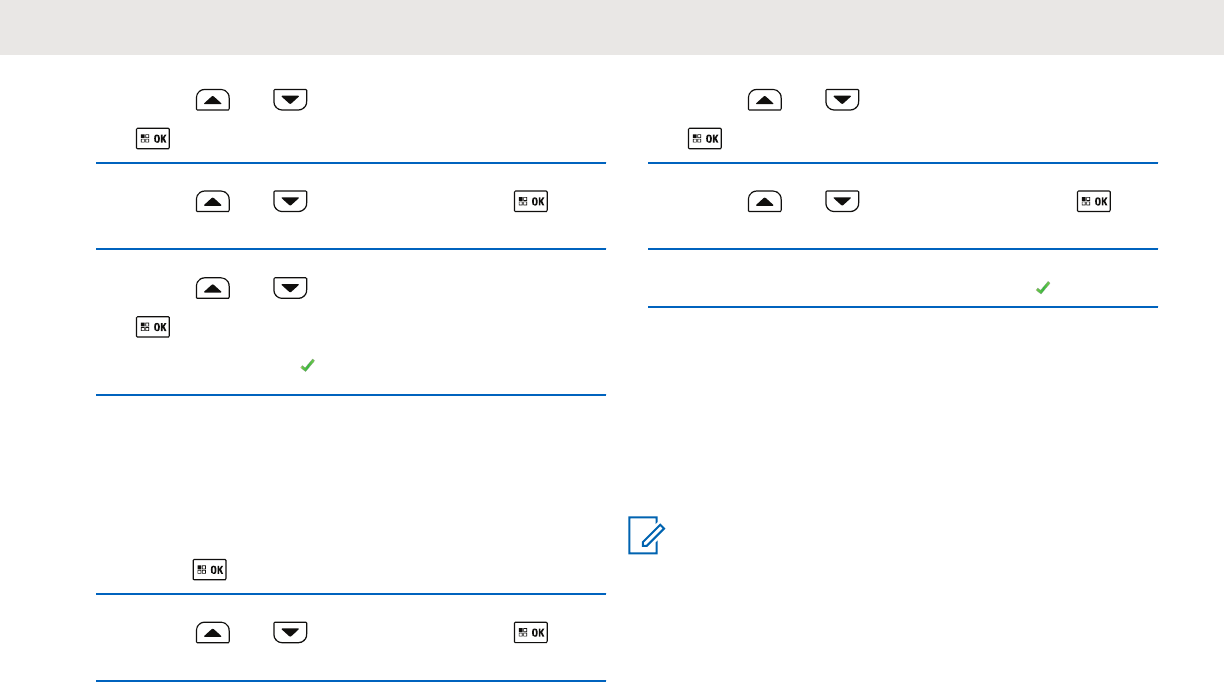Click the up arrow in the right column's first step
Image resolution: width=1224 pixels, height=682 pixels.
pos(767,100)
